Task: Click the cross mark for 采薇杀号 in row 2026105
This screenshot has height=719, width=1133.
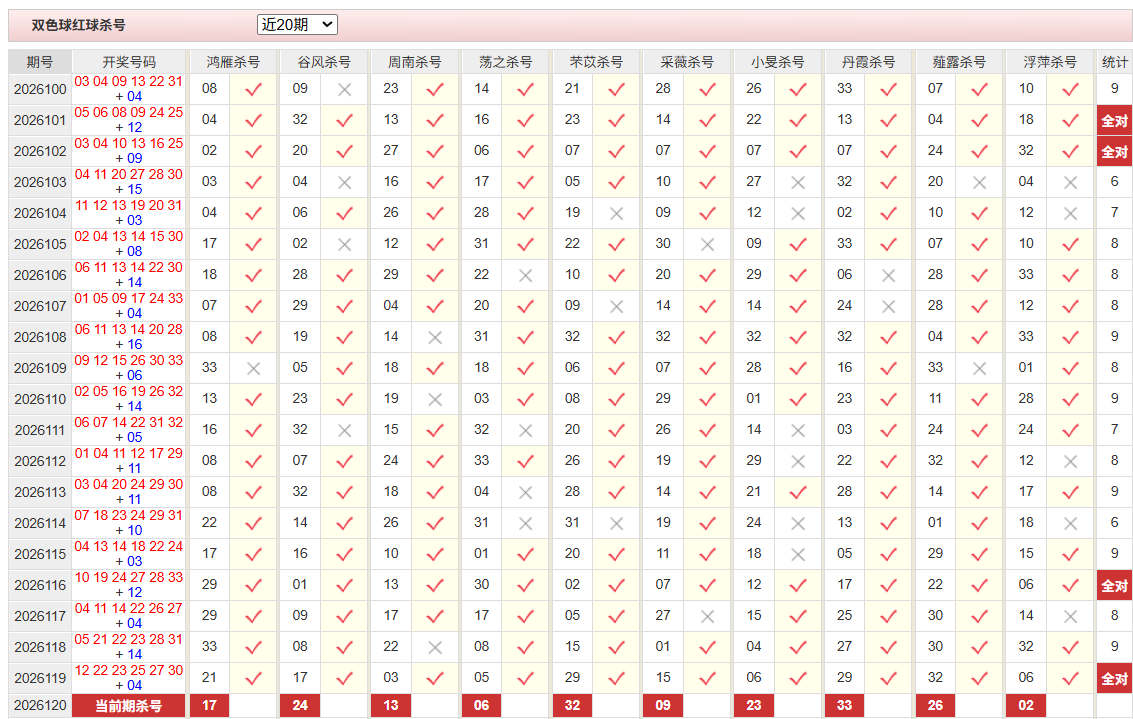Action: 707,245
